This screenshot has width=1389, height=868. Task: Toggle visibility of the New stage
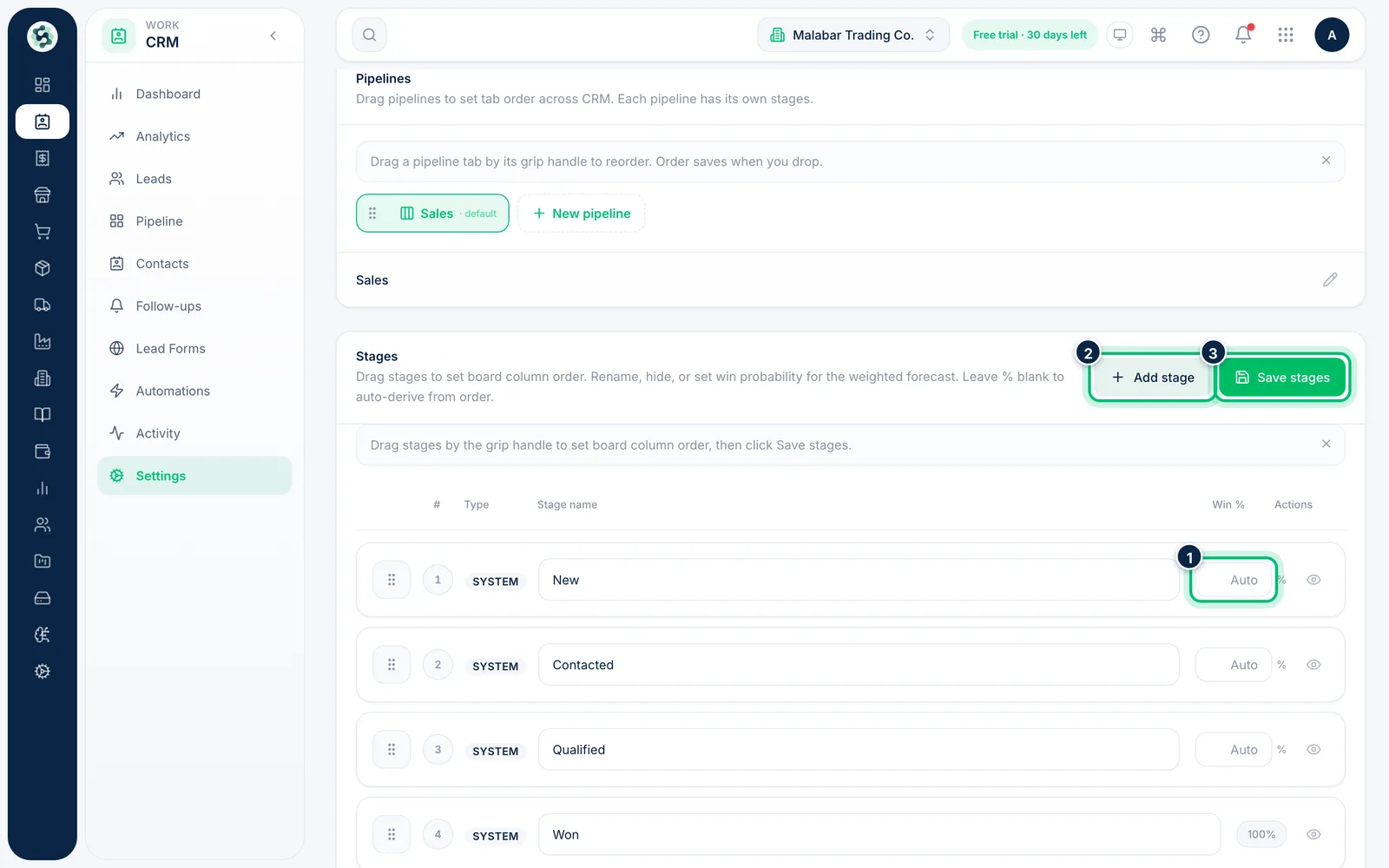(1313, 580)
